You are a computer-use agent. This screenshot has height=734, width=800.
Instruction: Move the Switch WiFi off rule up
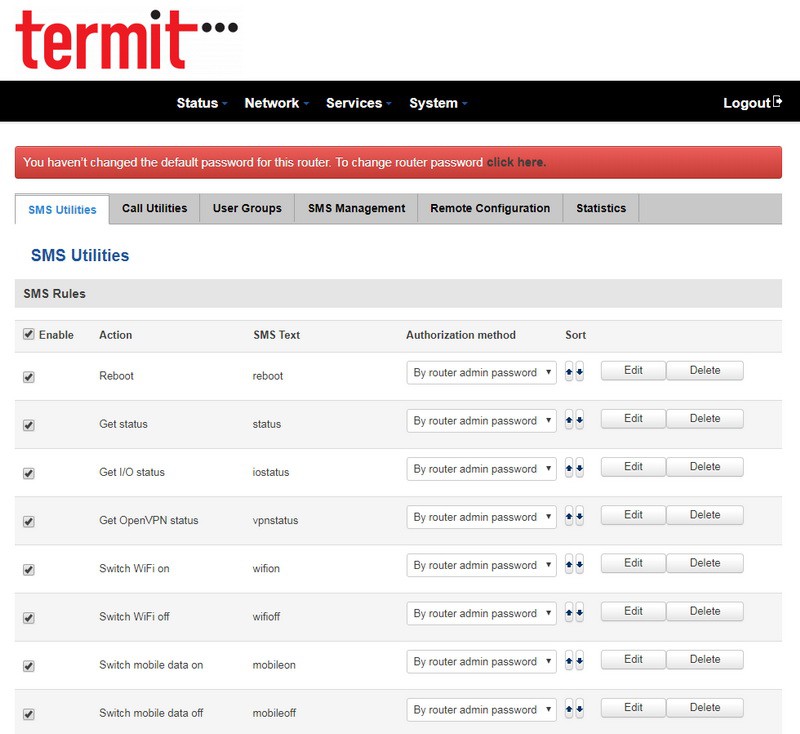click(569, 613)
